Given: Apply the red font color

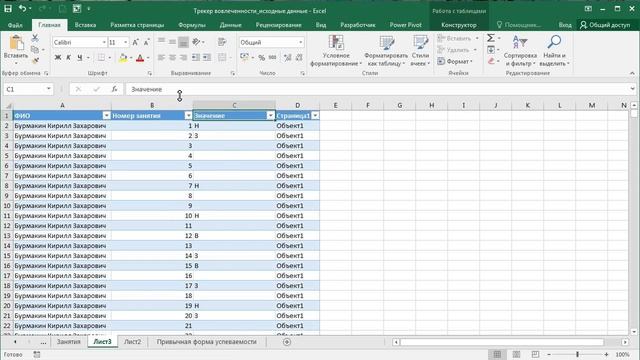Looking at the screenshot, I should tap(140, 58).
